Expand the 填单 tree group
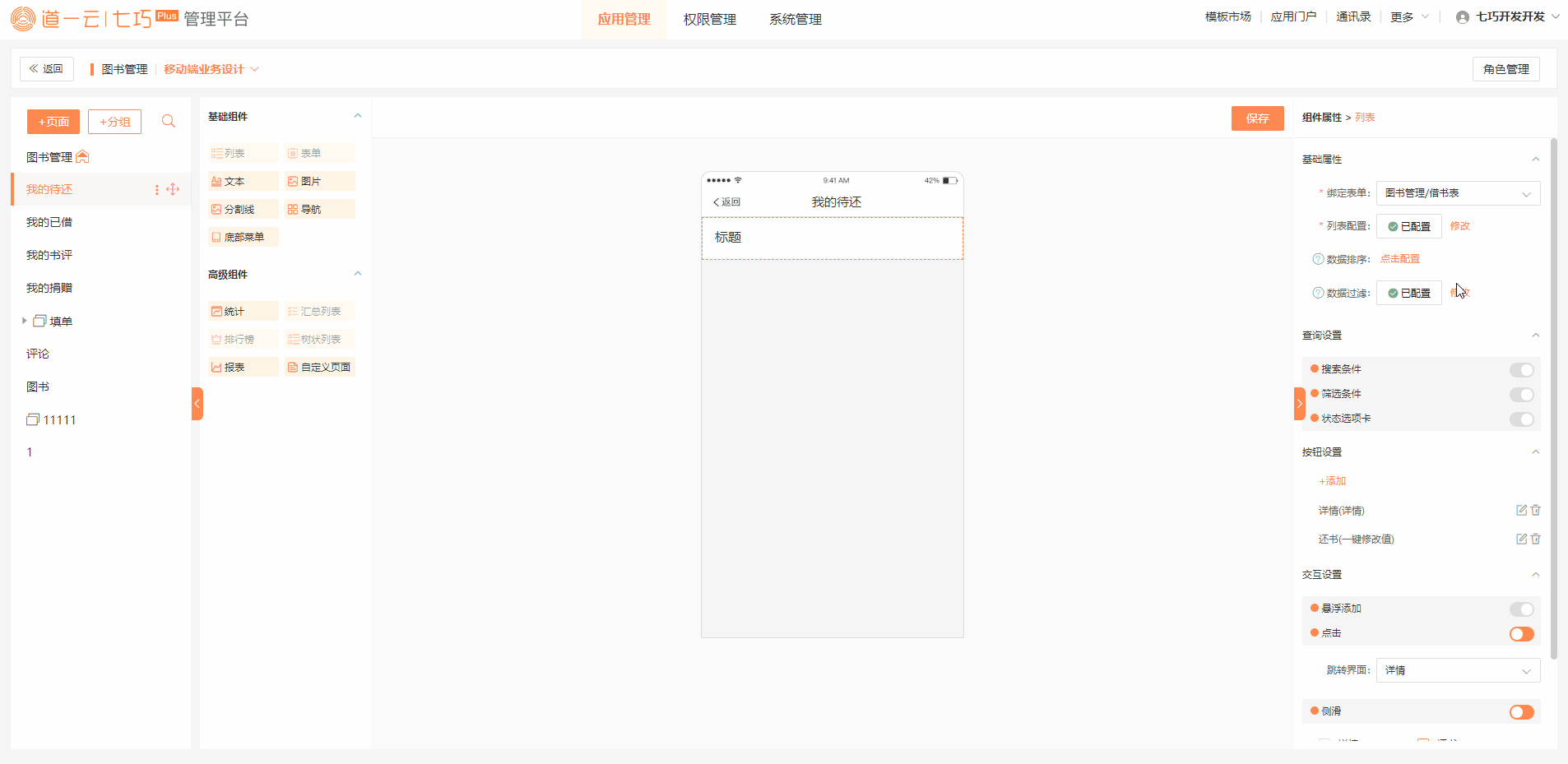1568x764 pixels. pyautogui.click(x=24, y=321)
